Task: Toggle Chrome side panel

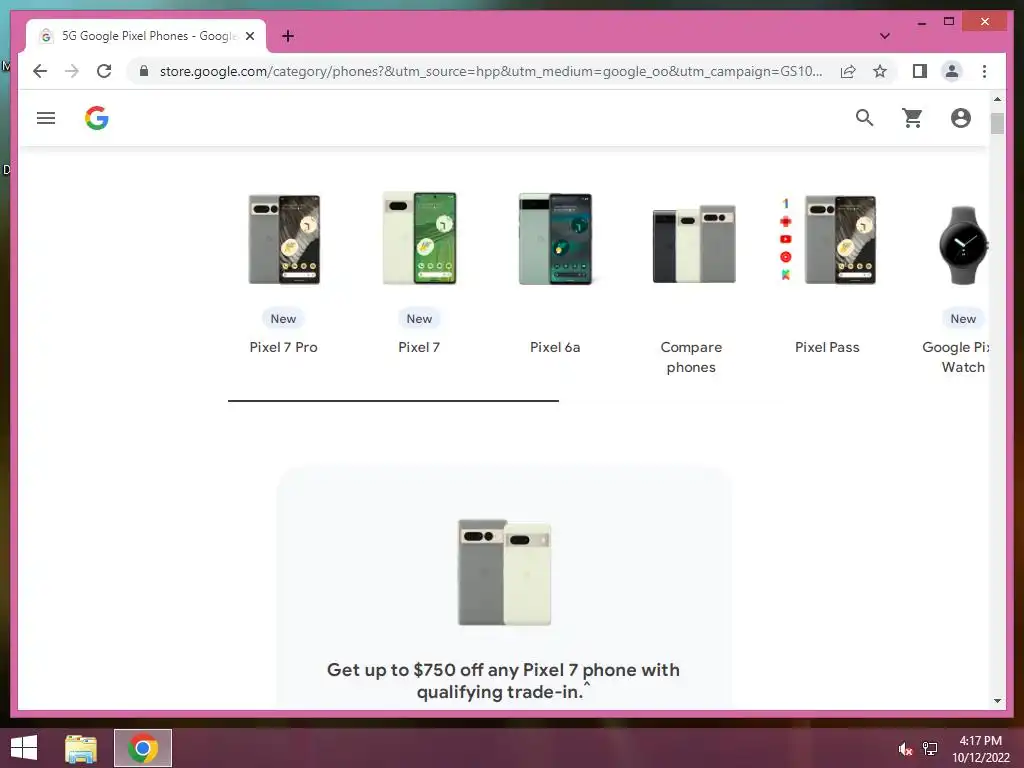Action: point(920,71)
